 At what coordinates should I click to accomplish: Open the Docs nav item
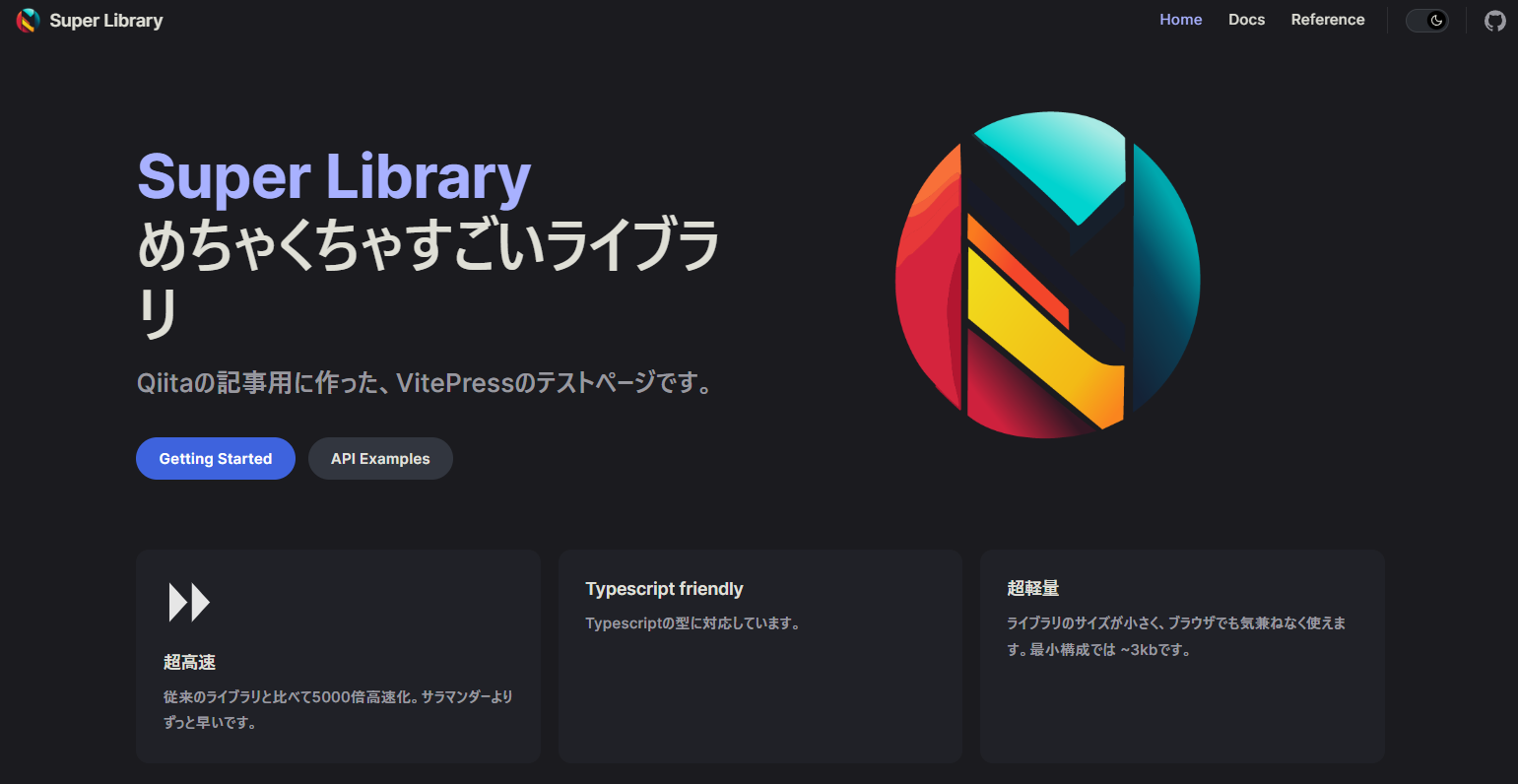[1246, 20]
